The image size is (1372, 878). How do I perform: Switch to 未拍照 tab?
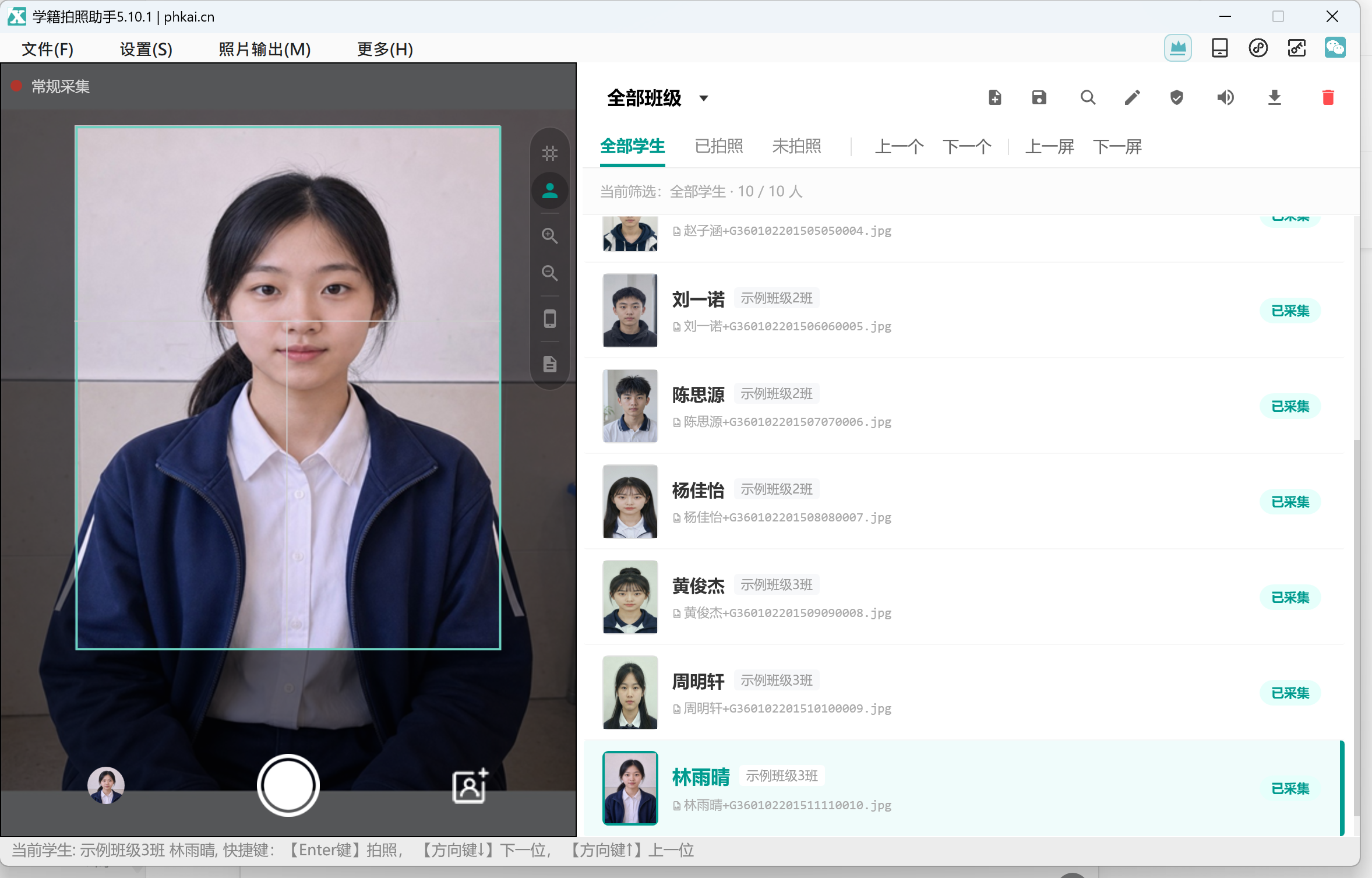tap(796, 146)
